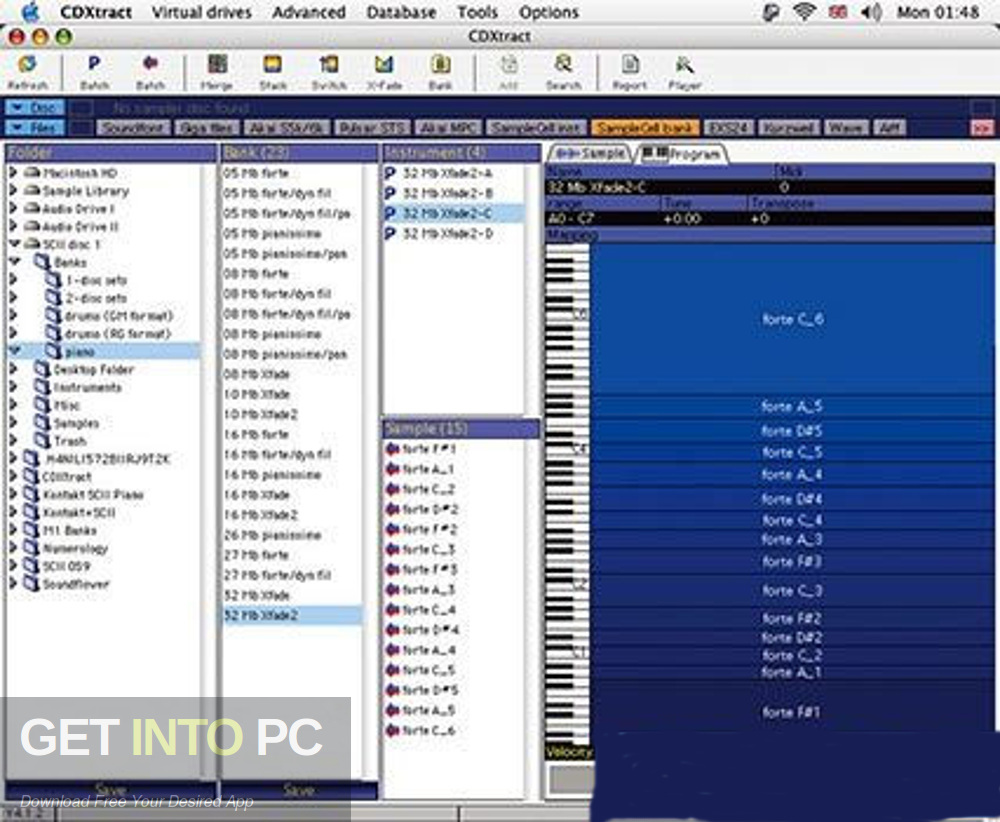Viewport: 1000px width, 822px height.
Task: Click the Switch toolbar icon
Action: click(329, 64)
